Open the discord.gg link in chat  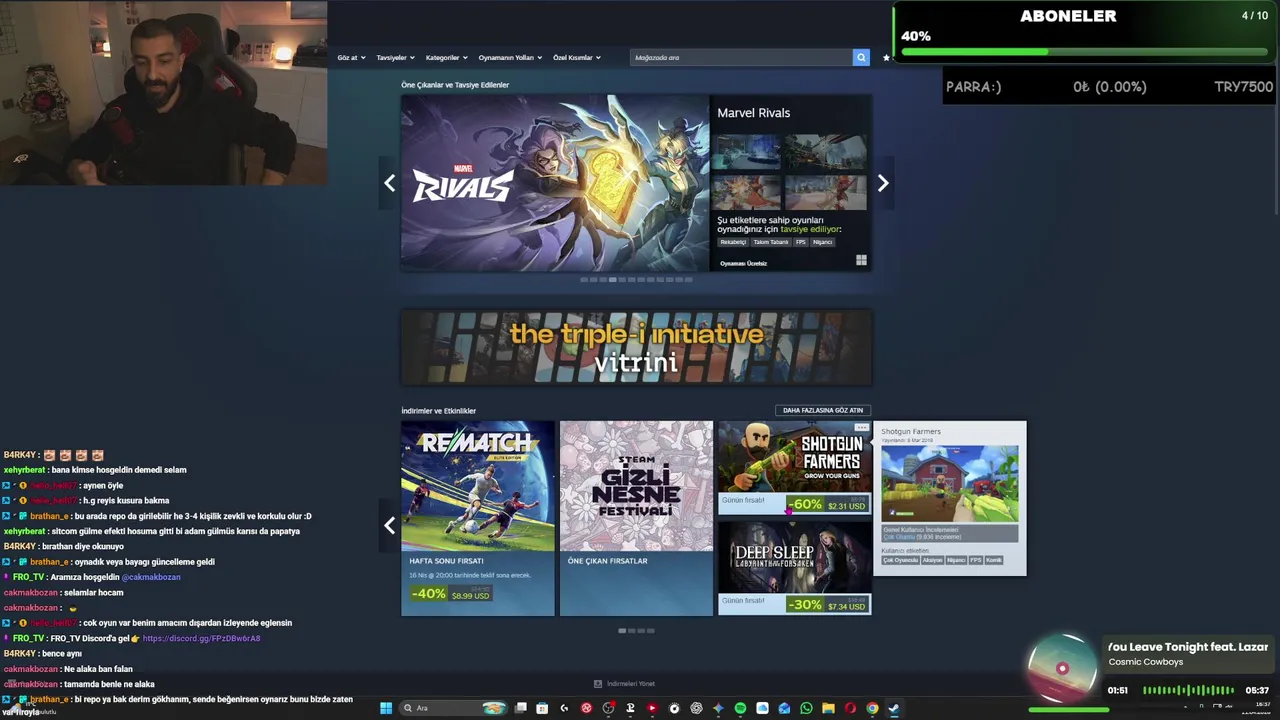pos(201,638)
